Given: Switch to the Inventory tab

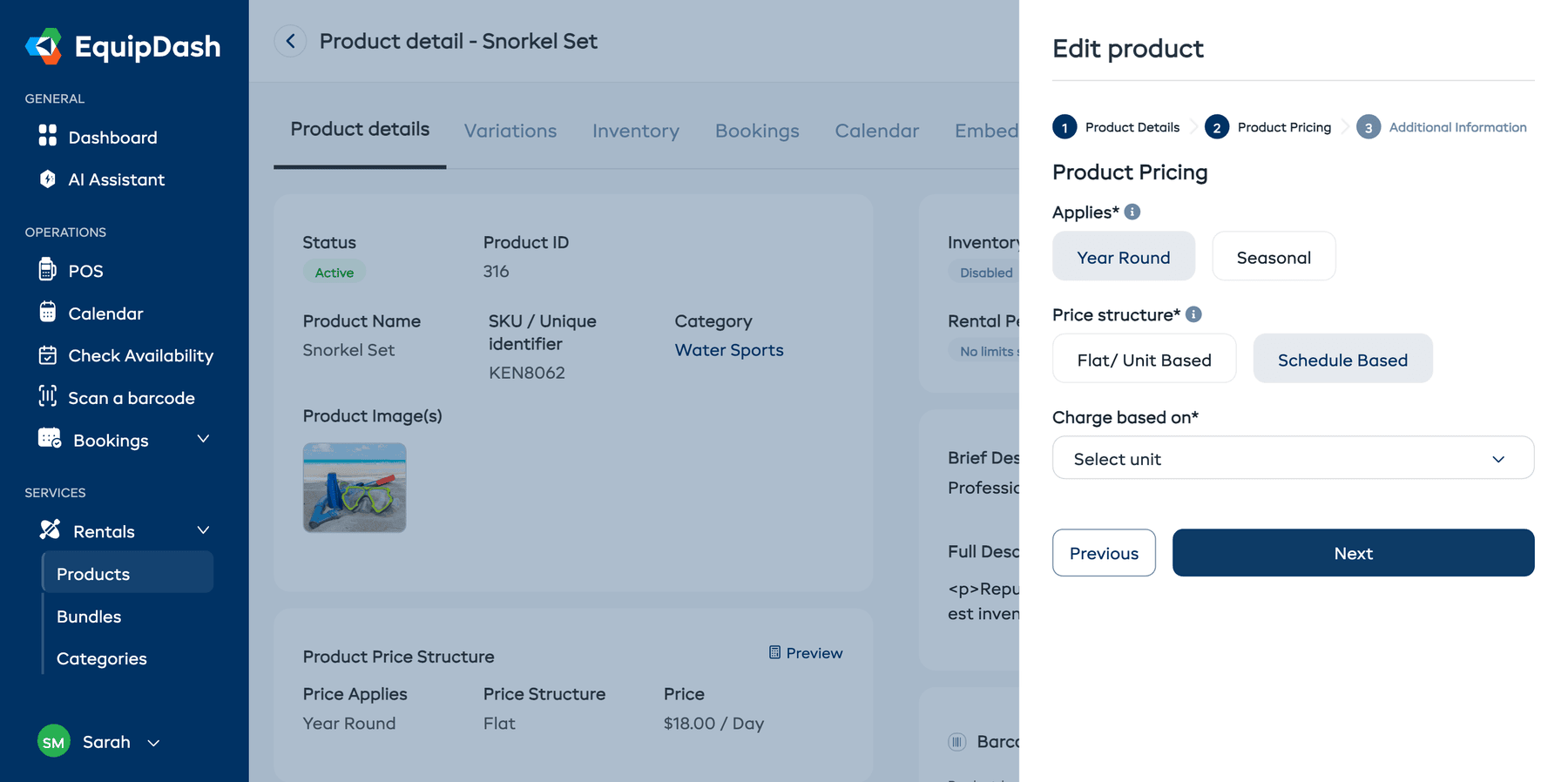Looking at the screenshot, I should tap(636, 131).
